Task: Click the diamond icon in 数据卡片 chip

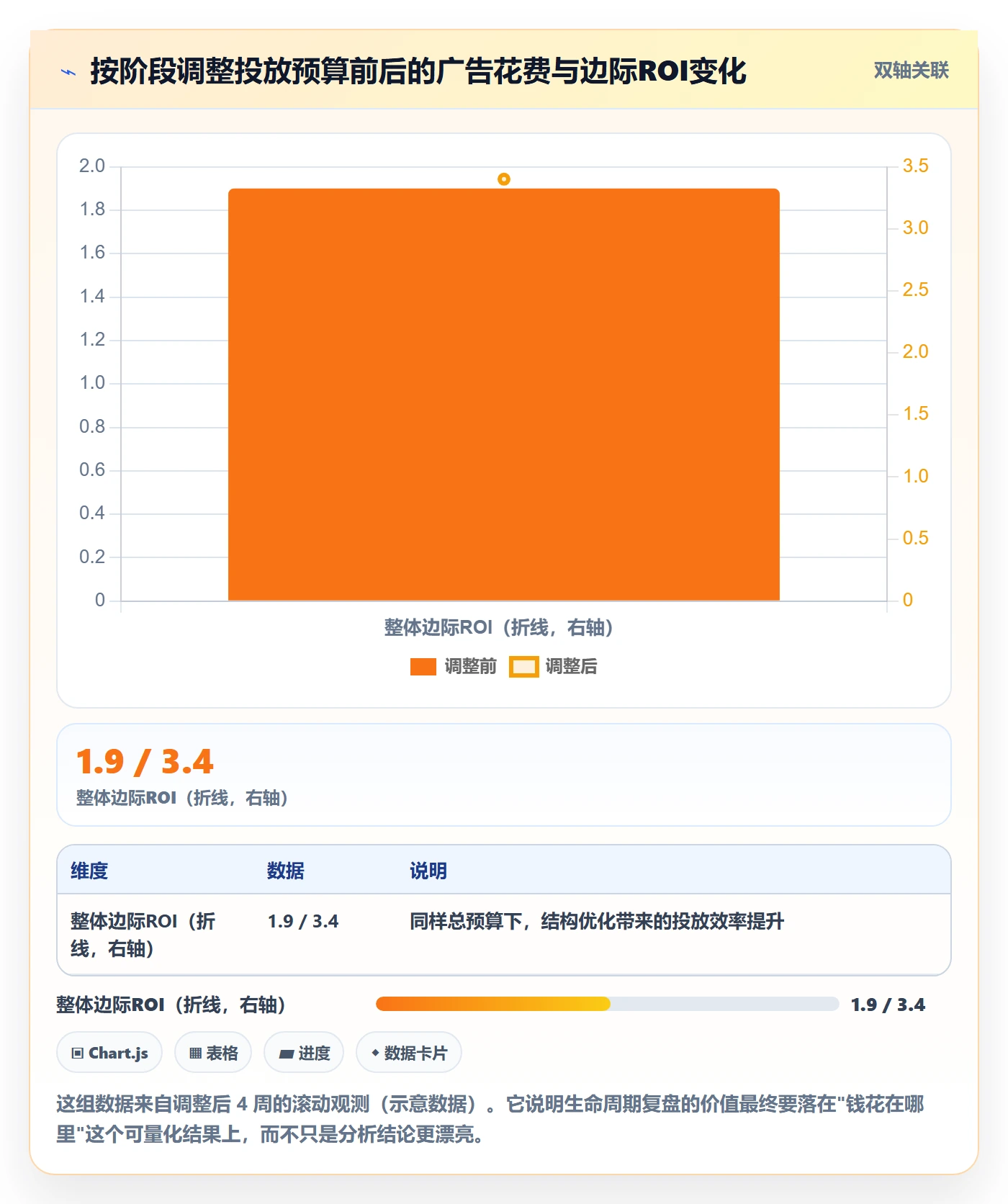Action: pyautogui.click(x=375, y=1053)
